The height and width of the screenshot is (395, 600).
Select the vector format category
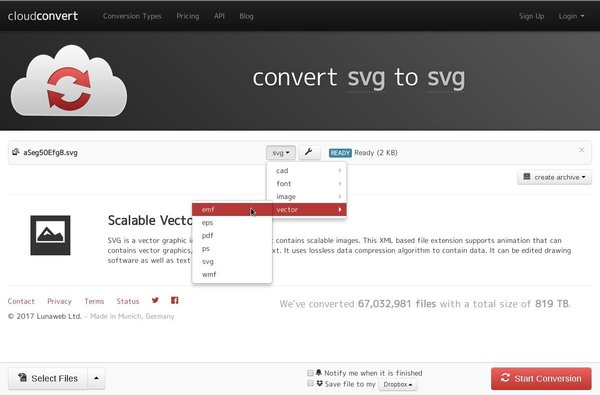tap(308, 209)
